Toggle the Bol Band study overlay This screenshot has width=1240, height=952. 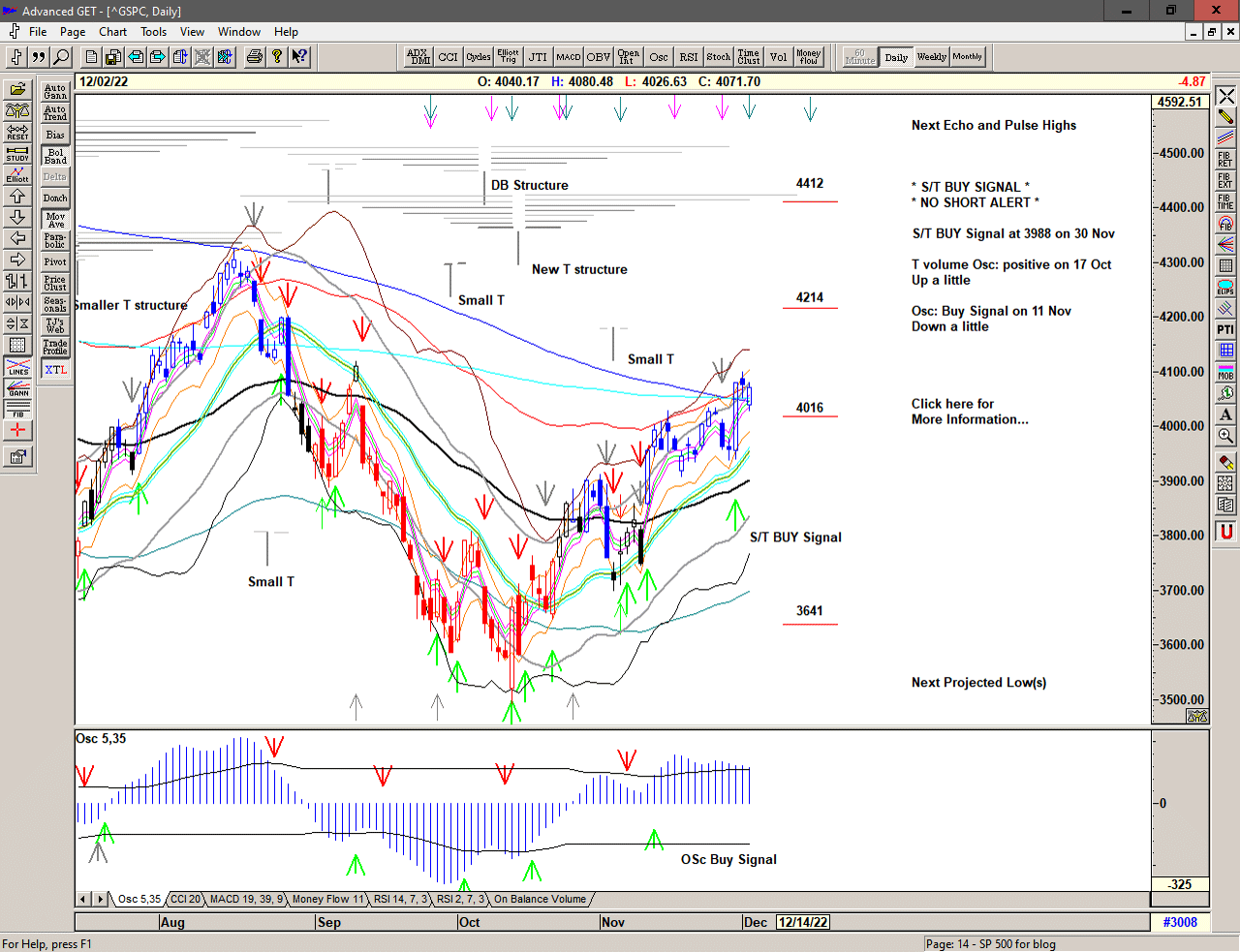click(x=55, y=156)
